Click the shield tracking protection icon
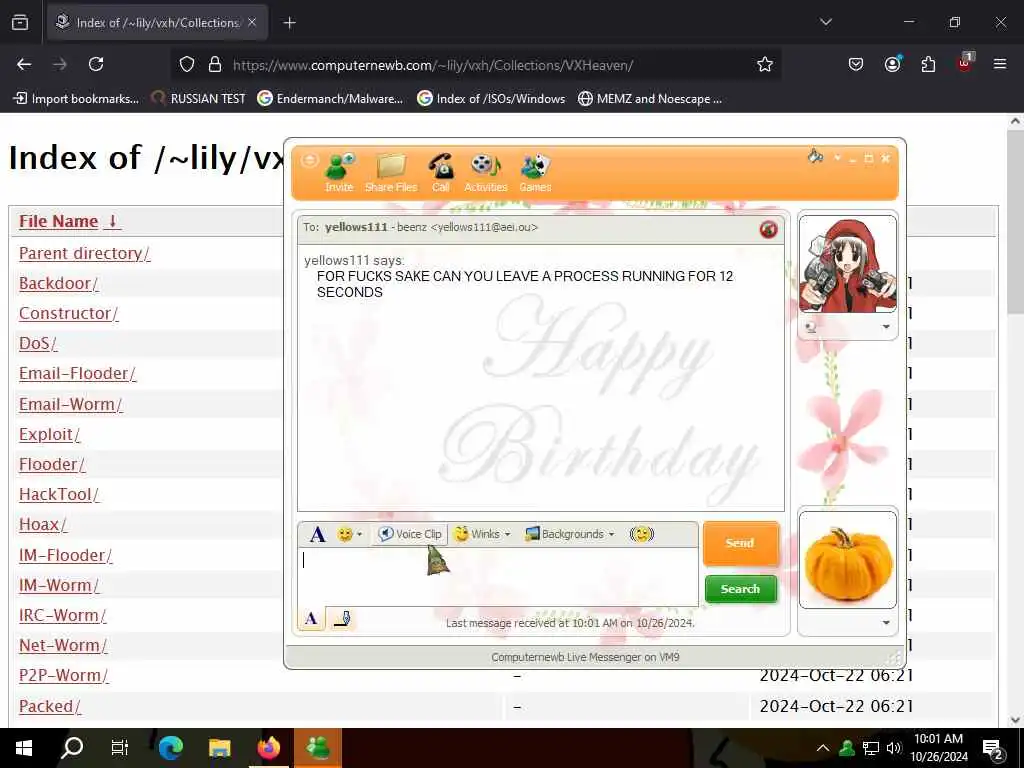This screenshot has height=768, width=1024. (x=187, y=65)
